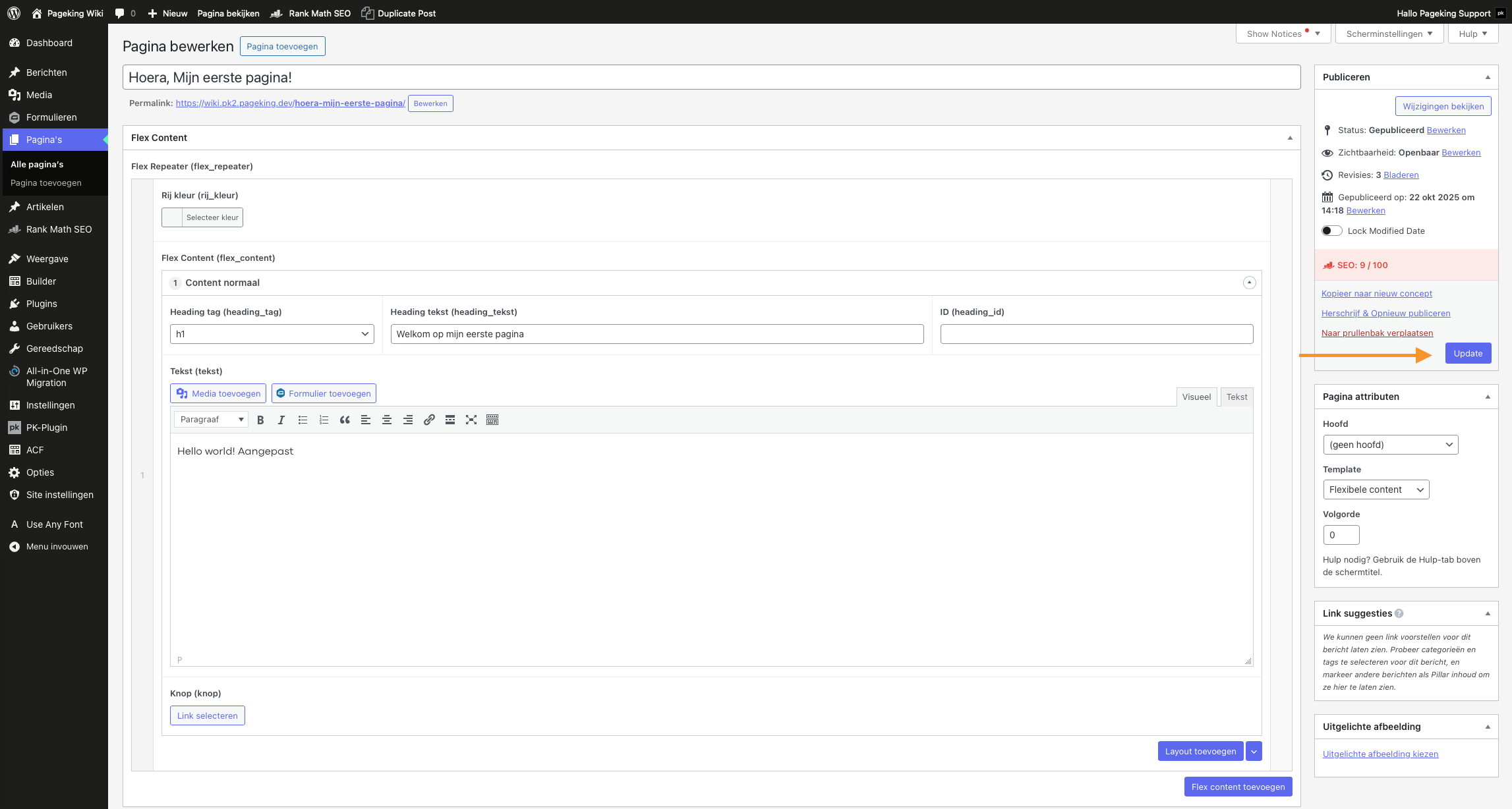Toggle the fullscreen editor icon
This screenshot has width=1512, height=809.
point(471,420)
